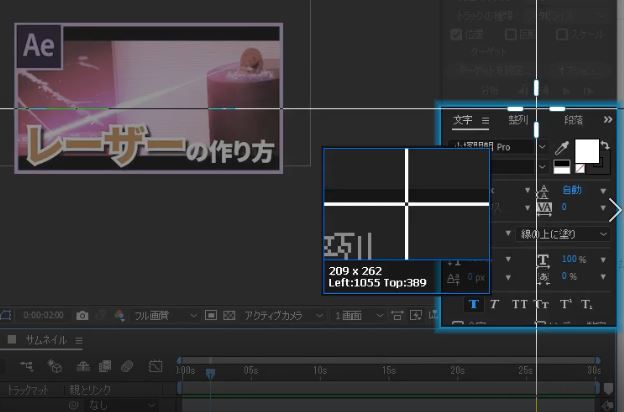Take a snapshot with the camera icon
Screen dimensions: 624x412
coord(82,316)
